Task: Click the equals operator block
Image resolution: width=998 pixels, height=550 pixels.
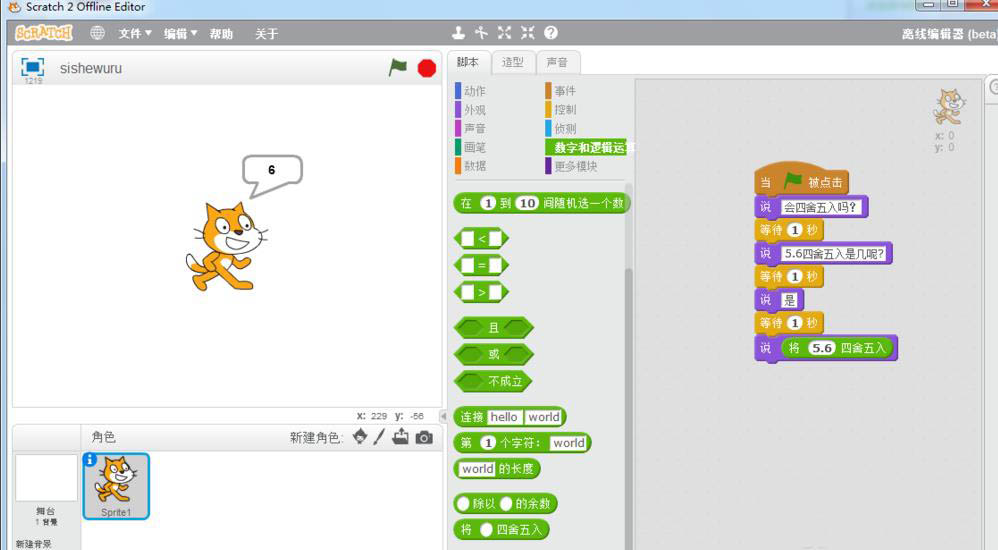Action: [x=481, y=265]
